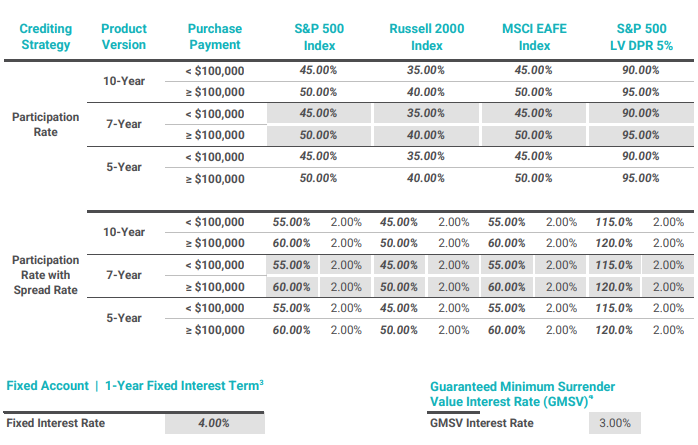698x445 pixels.
Task: Click the Russell 2000 Index header
Action: tap(426, 37)
